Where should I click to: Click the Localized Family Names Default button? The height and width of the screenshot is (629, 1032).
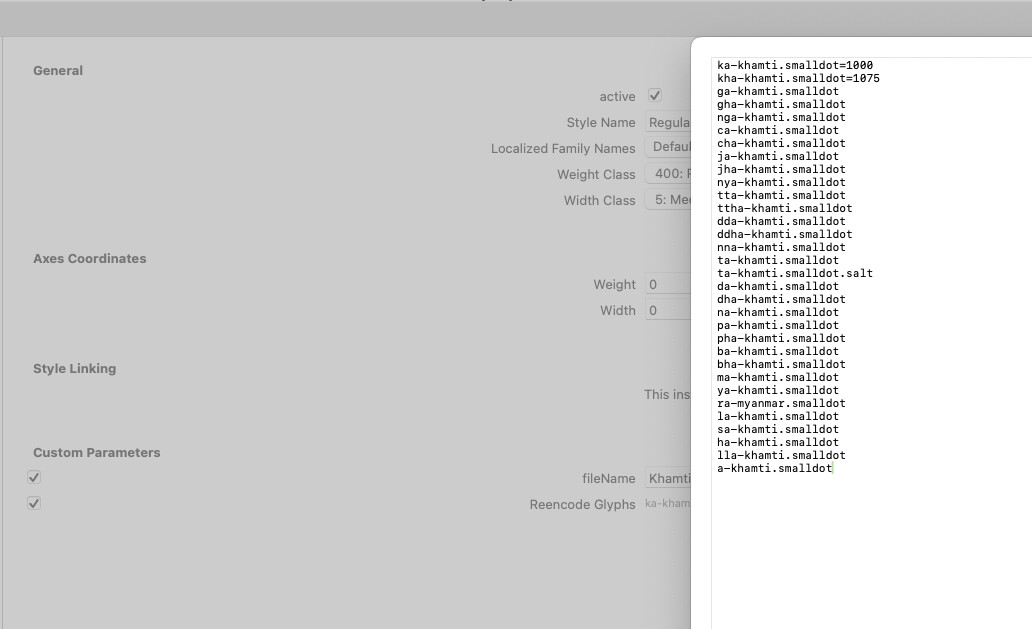[x=668, y=148]
